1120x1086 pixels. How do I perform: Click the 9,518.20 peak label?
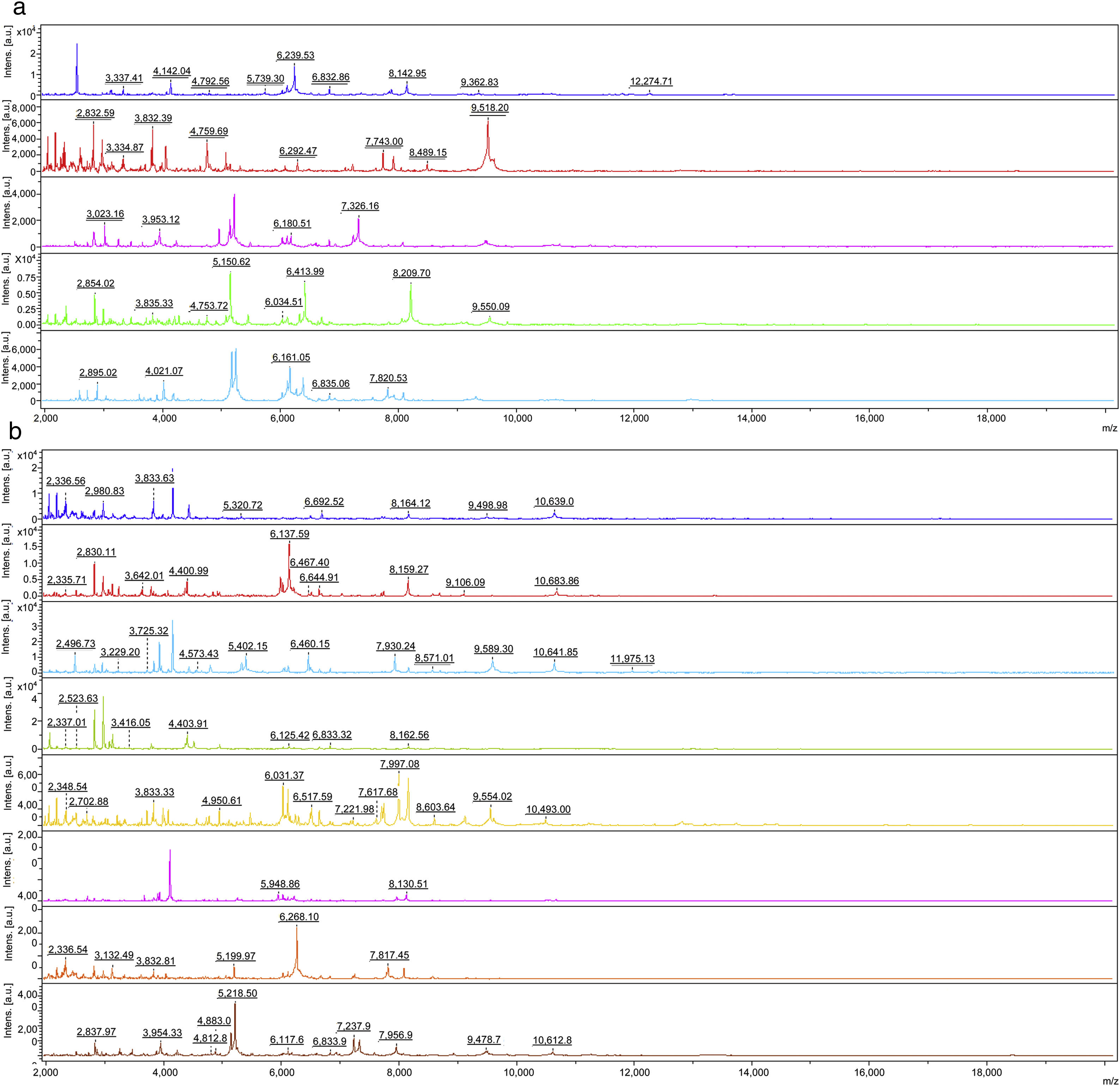[x=490, y=108]
